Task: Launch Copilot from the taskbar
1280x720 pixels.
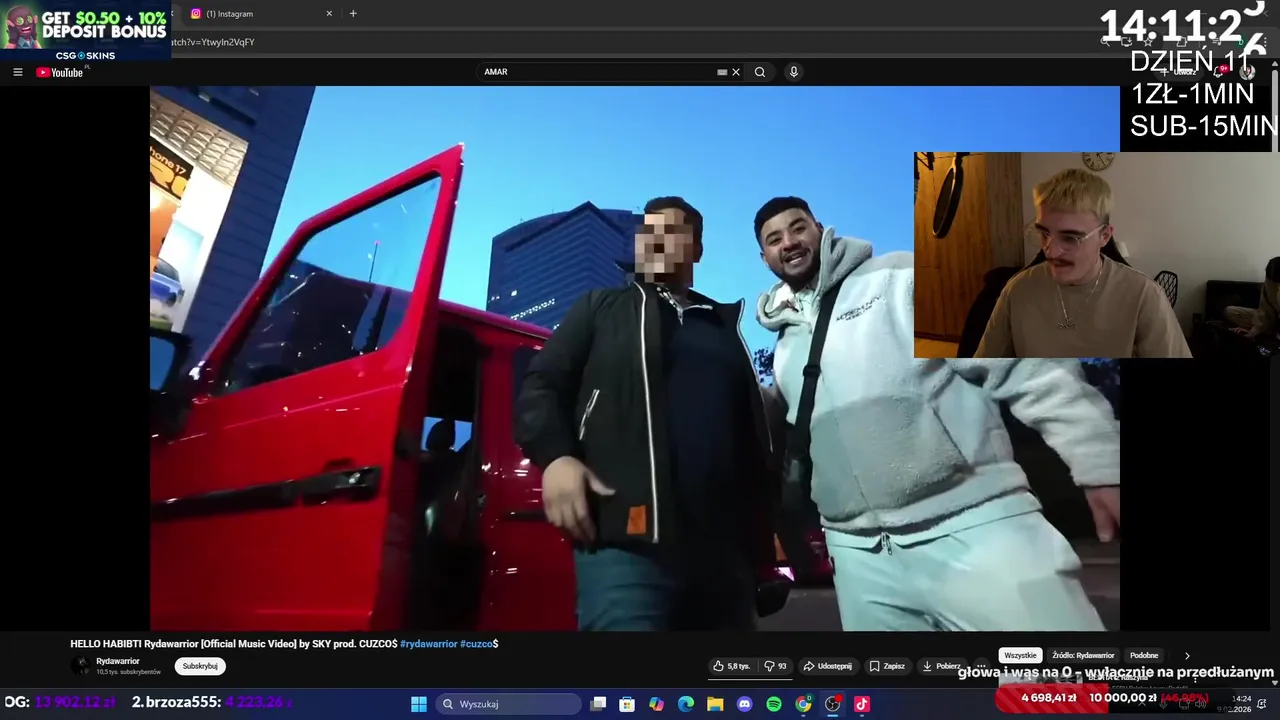Action: pyautogui.click(x=656, y=704)
